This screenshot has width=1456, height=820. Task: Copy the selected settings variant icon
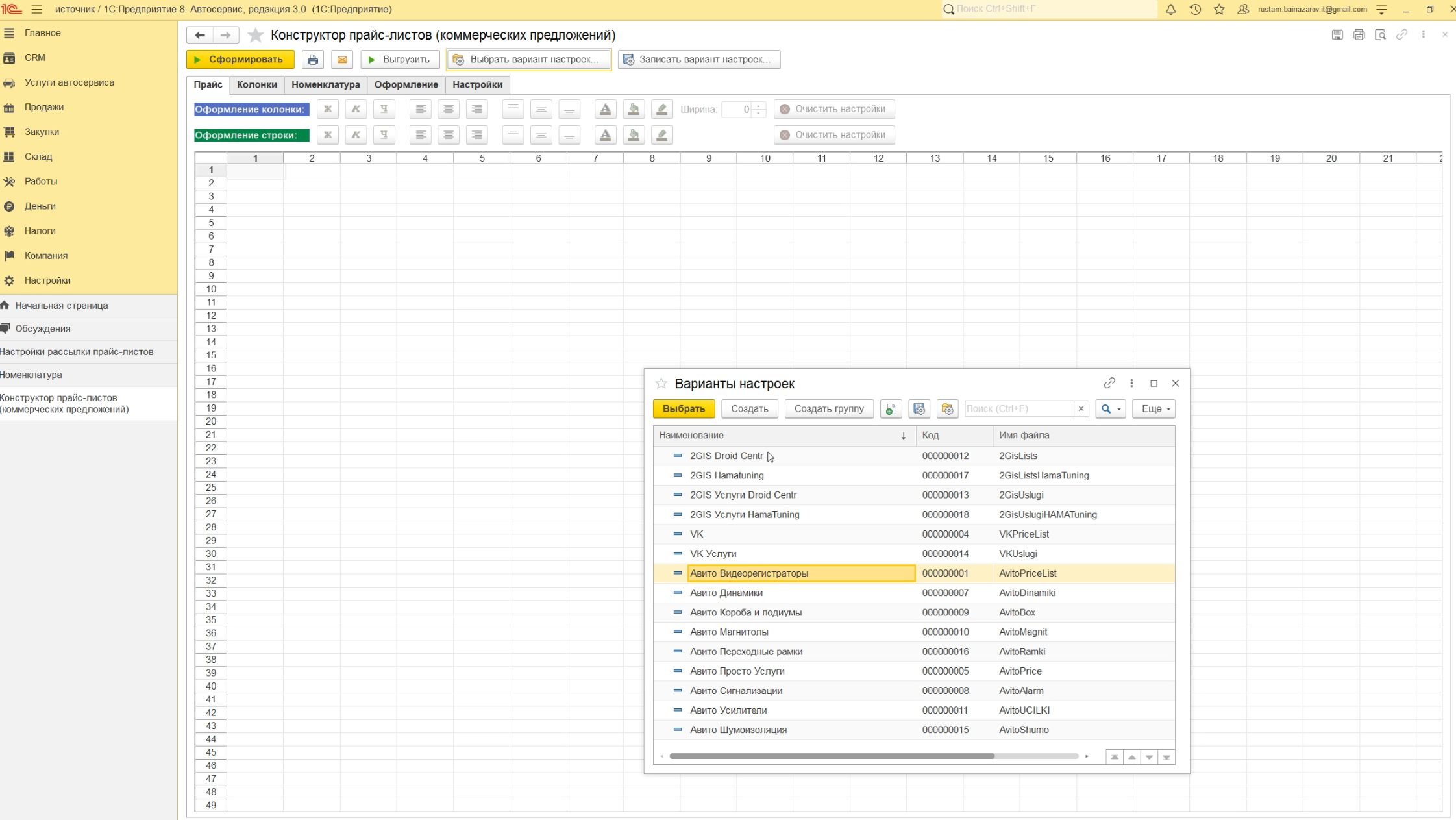891,409
